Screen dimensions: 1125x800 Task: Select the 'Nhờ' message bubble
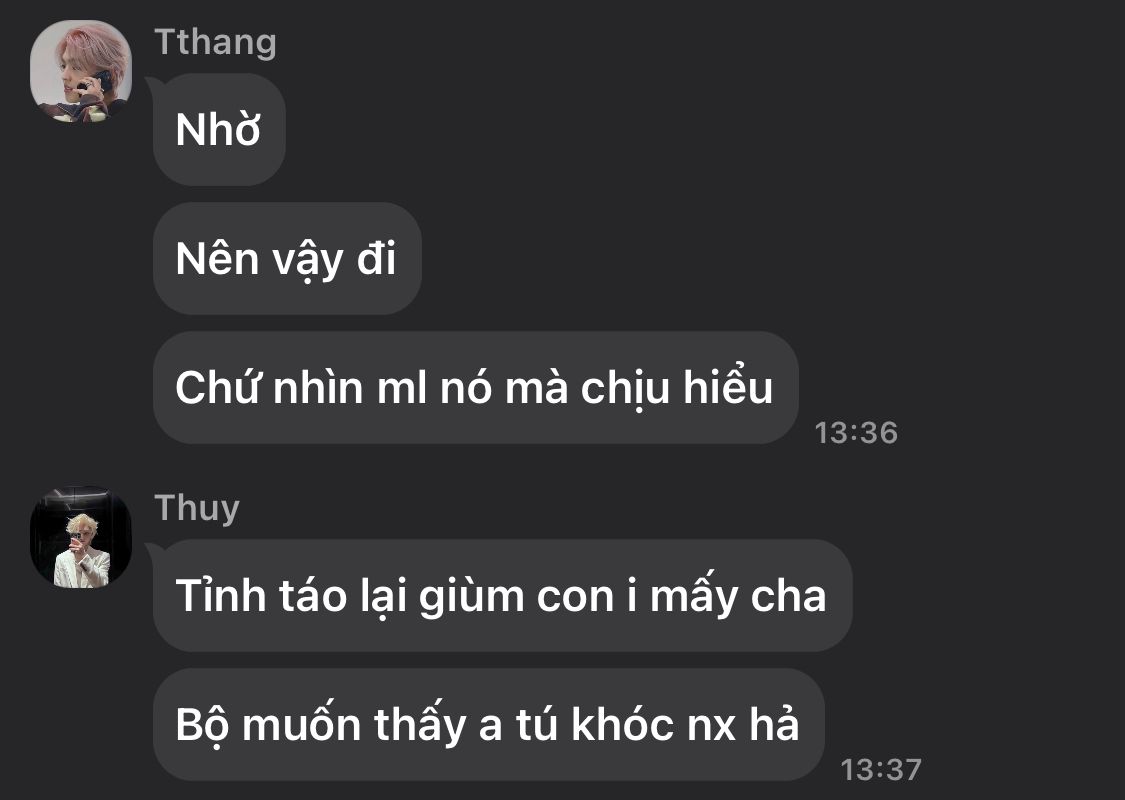[x=220, y=129]
